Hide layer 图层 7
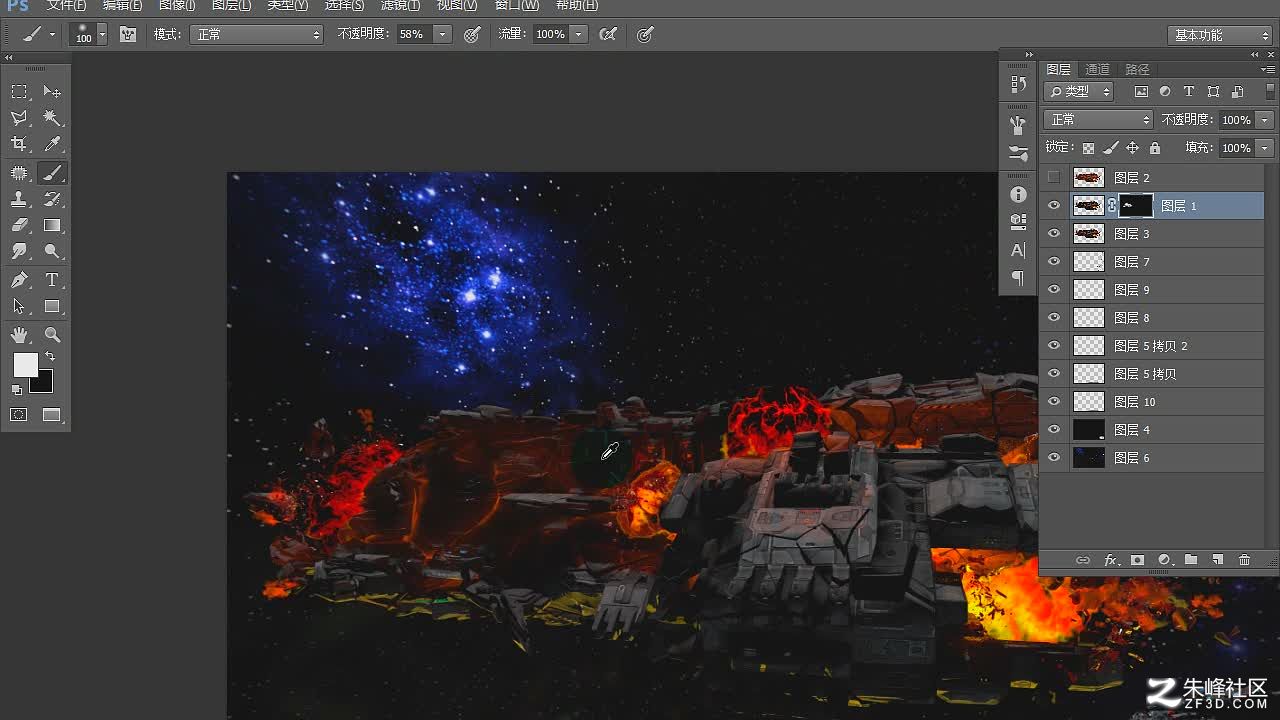Image resolution: width=1280 pixels, height=720 pixels. 1053,261
